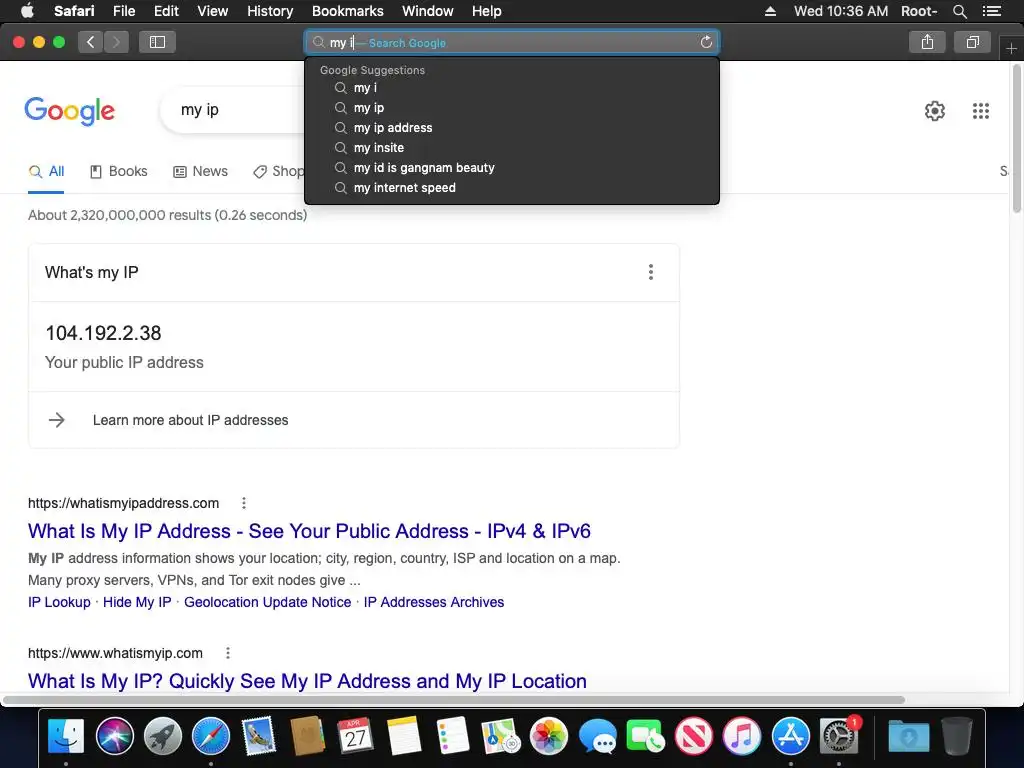Choose suggestion "my ip"
Screen dimensions: 1024x768
[512, 108]
